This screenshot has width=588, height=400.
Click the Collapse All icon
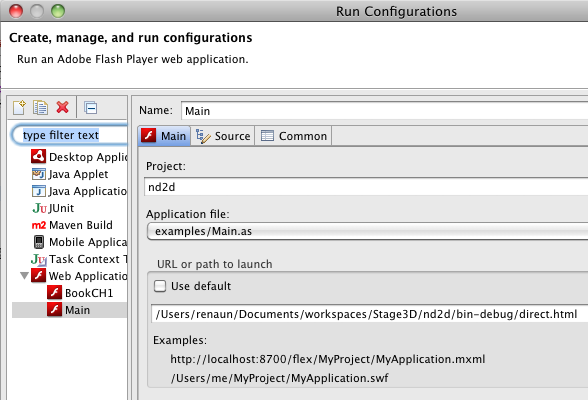click(x=91, y=108)
